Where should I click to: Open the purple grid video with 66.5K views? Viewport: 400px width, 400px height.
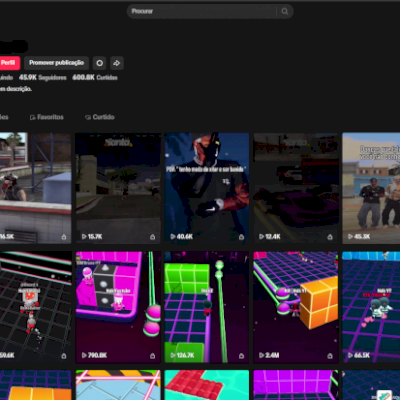pyautogui.click(x=371, y=307)
